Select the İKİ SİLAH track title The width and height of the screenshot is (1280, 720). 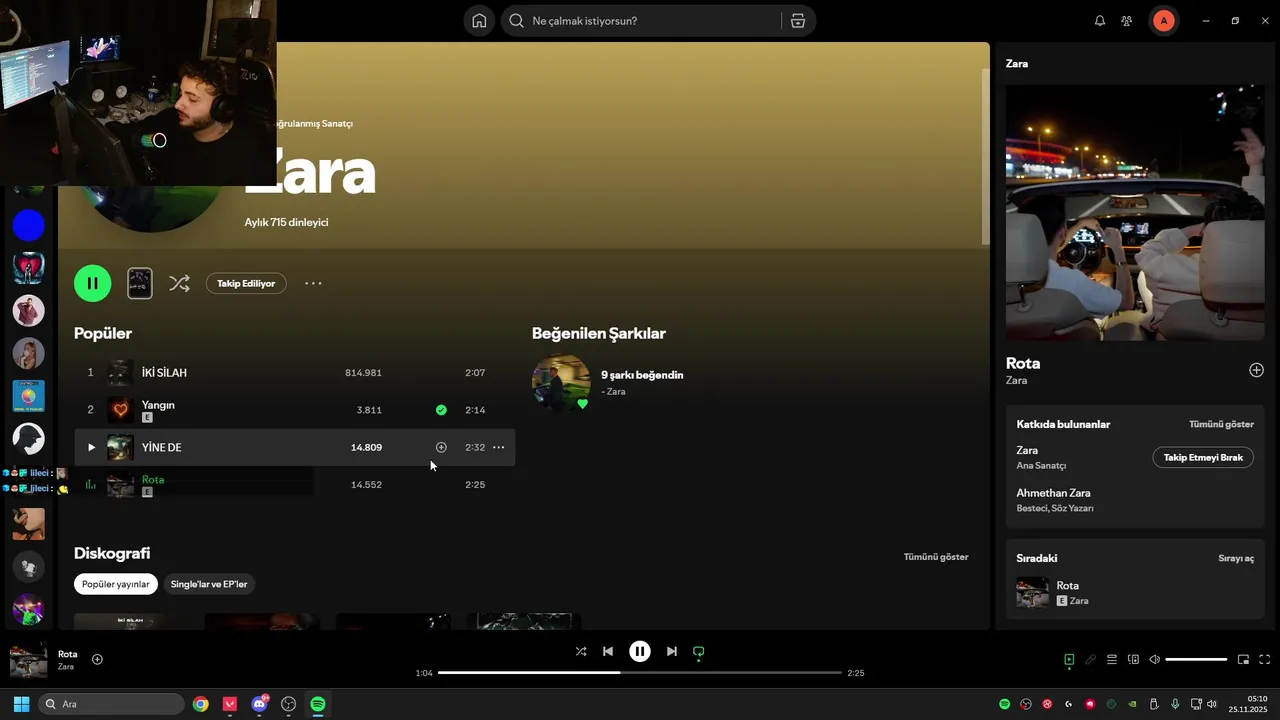pyautogui.click(x=164, y=373)
